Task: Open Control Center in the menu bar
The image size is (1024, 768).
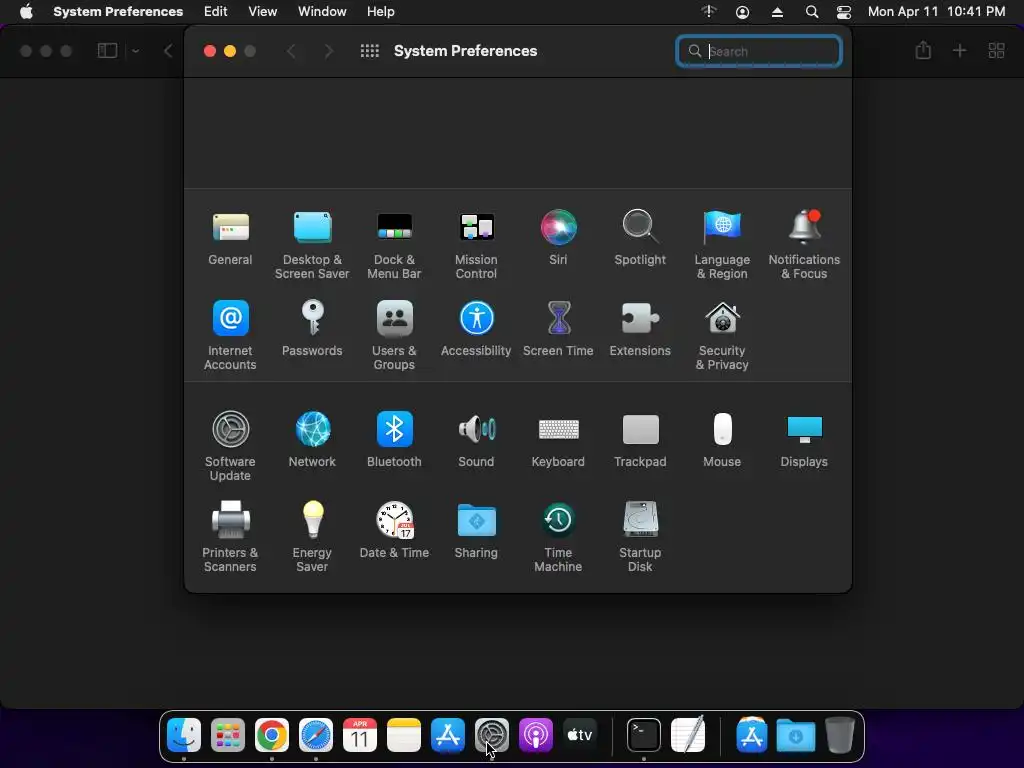Action: 844,12
